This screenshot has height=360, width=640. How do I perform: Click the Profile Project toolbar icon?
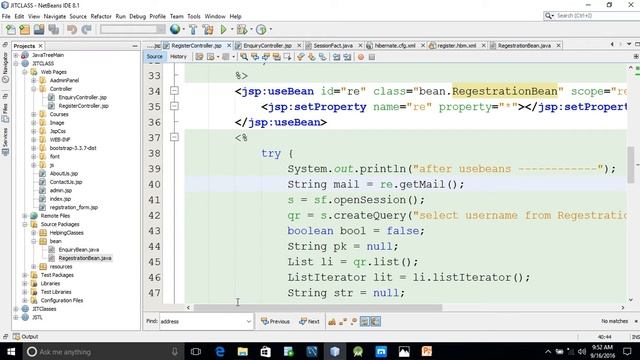[x=261, y=29]
